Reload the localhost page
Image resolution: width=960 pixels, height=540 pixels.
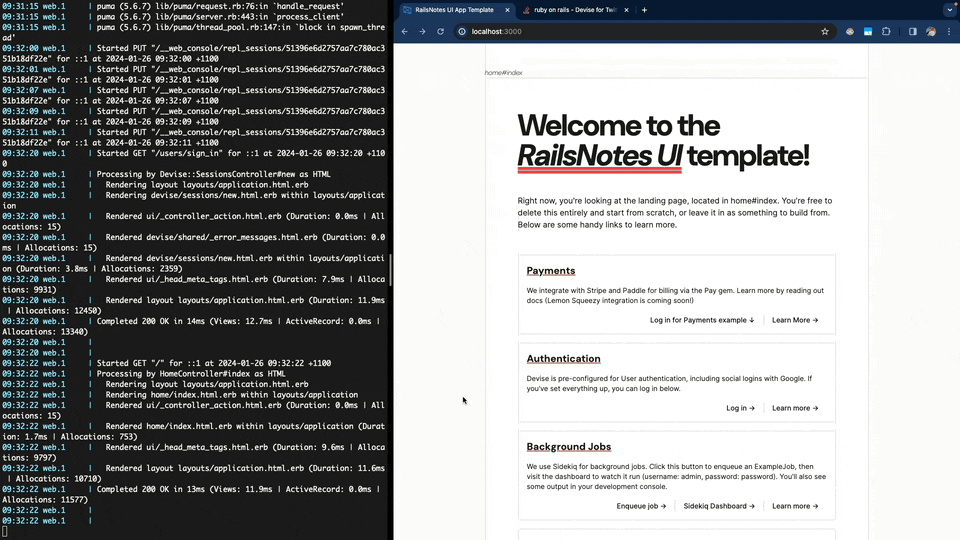440,31
